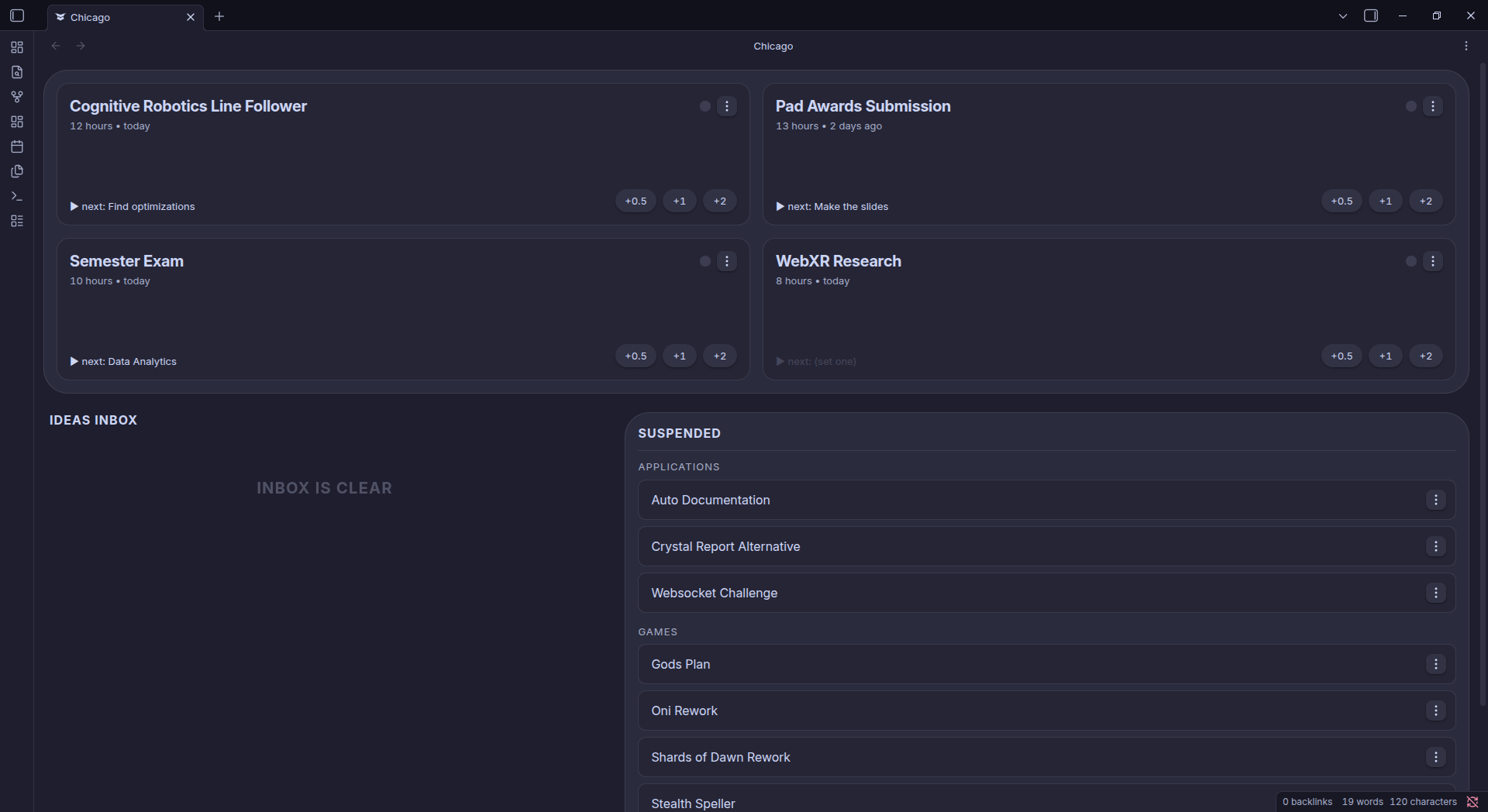The height and width of the screenshot is (812, 1488).
Task: Toggle the left sidebar
Action: point(17,15)
